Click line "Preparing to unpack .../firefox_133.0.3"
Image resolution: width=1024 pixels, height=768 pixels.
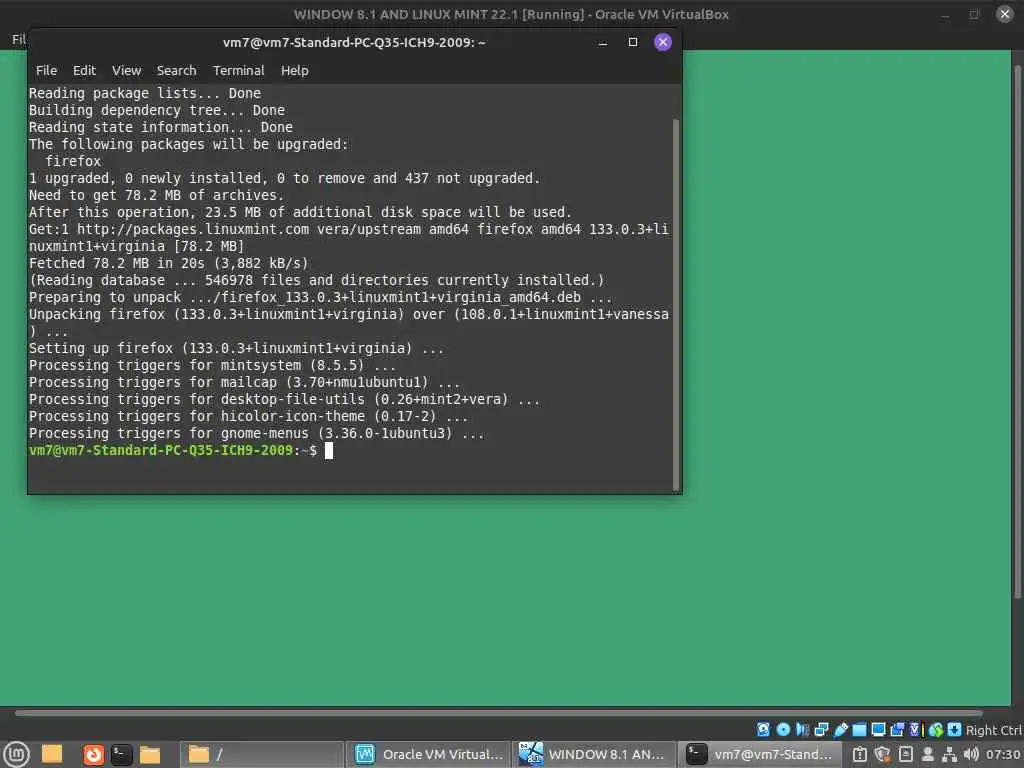321,297
